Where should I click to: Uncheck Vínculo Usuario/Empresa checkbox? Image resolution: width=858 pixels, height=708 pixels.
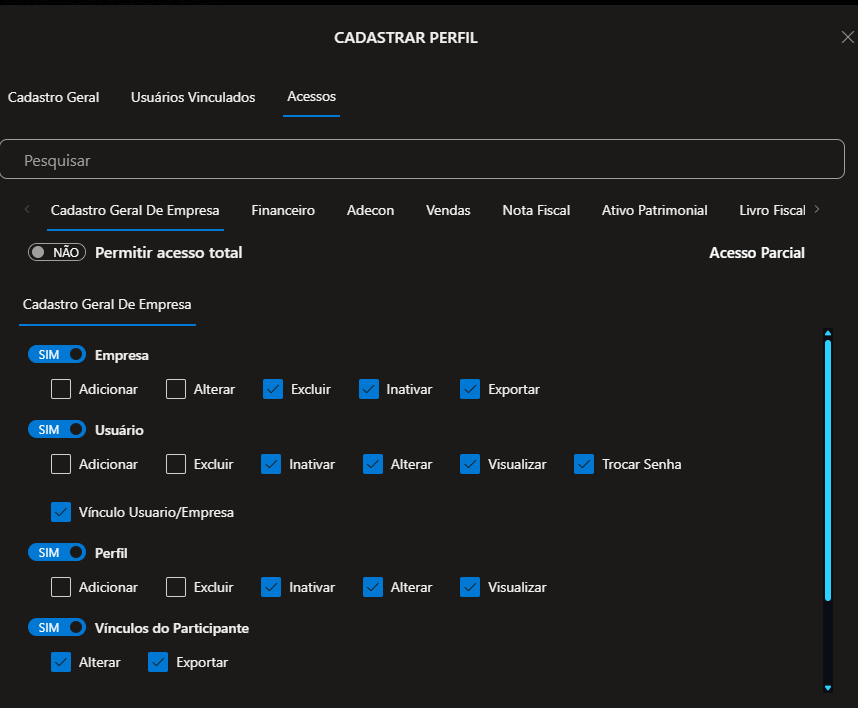point(61,512)
